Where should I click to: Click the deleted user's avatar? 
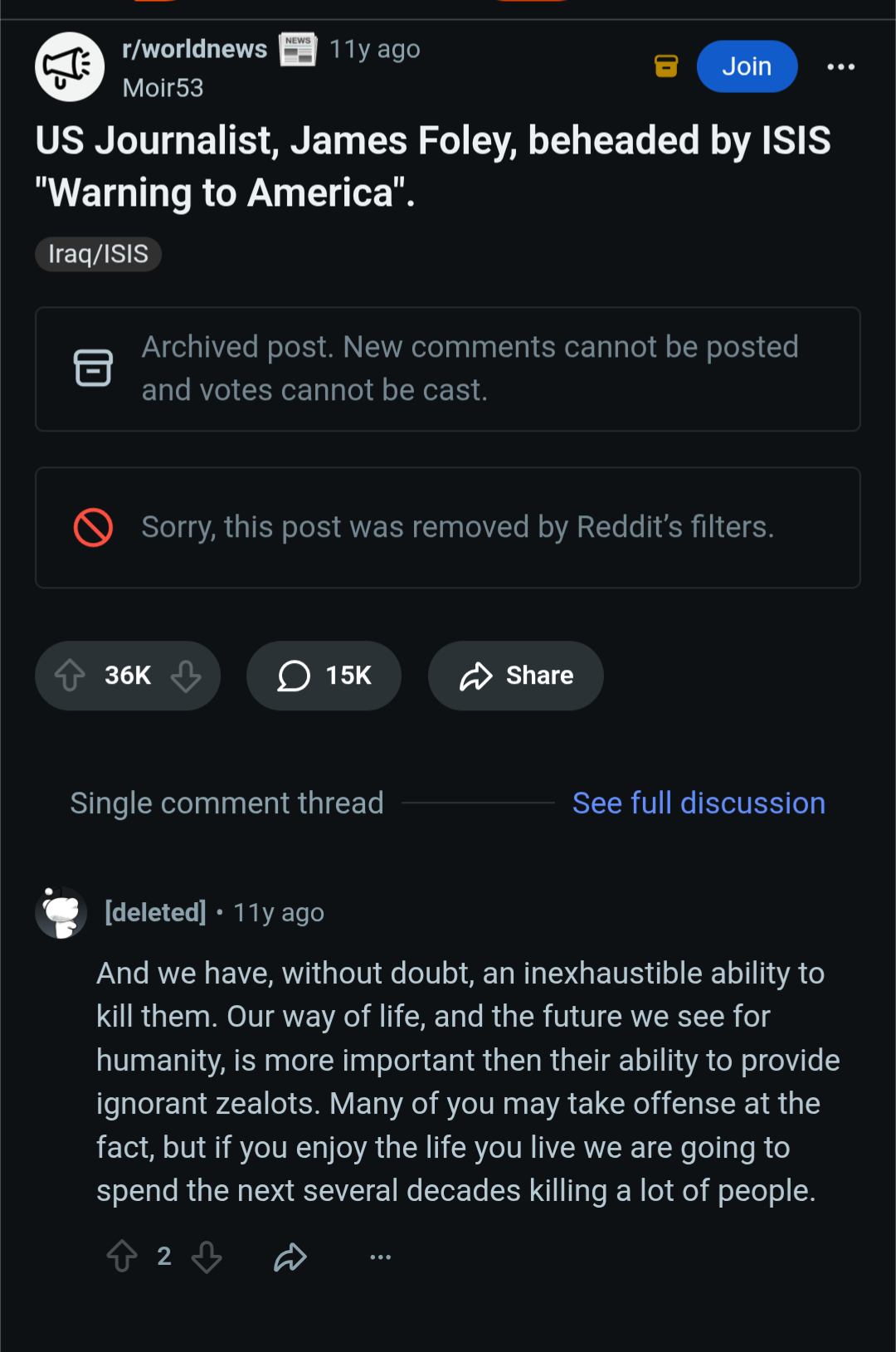(61, 912)
